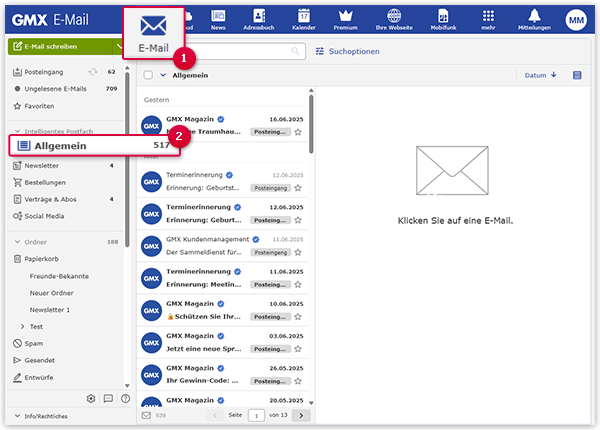Star the 'Schützen Sie Ihr...' email
Viewport: 600px width, 430px height.
(x=298, y=316)
